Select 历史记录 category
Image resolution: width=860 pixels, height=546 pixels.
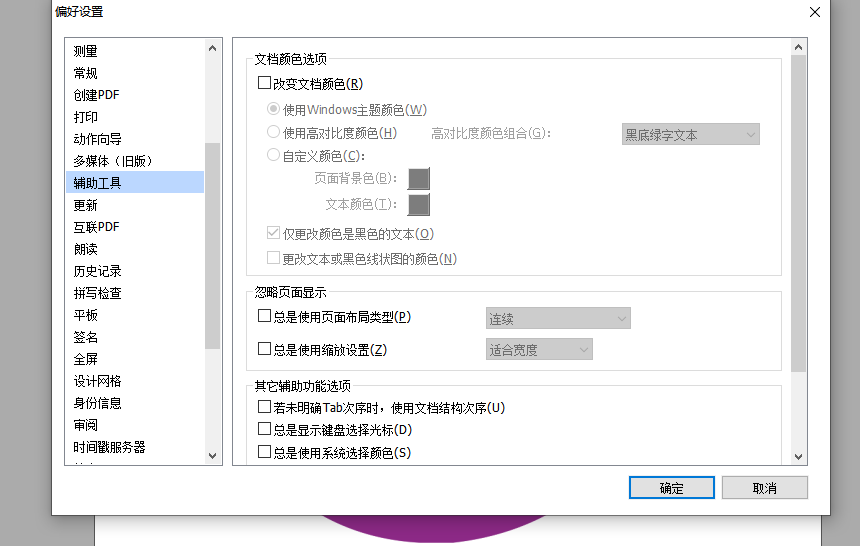[x=135, y=271]
